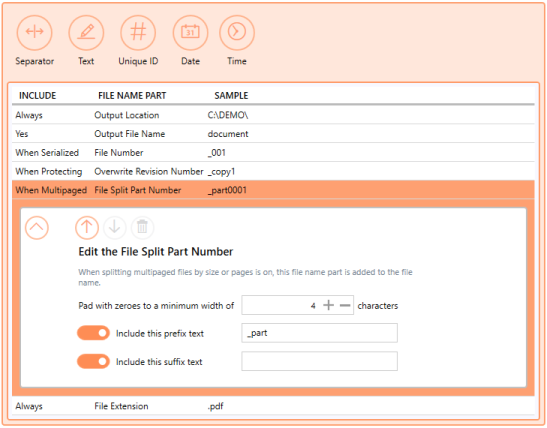Click the Edit the File Split Part Number heading
This screenshot has height=428, width=547.
click(x=156, y=251)
